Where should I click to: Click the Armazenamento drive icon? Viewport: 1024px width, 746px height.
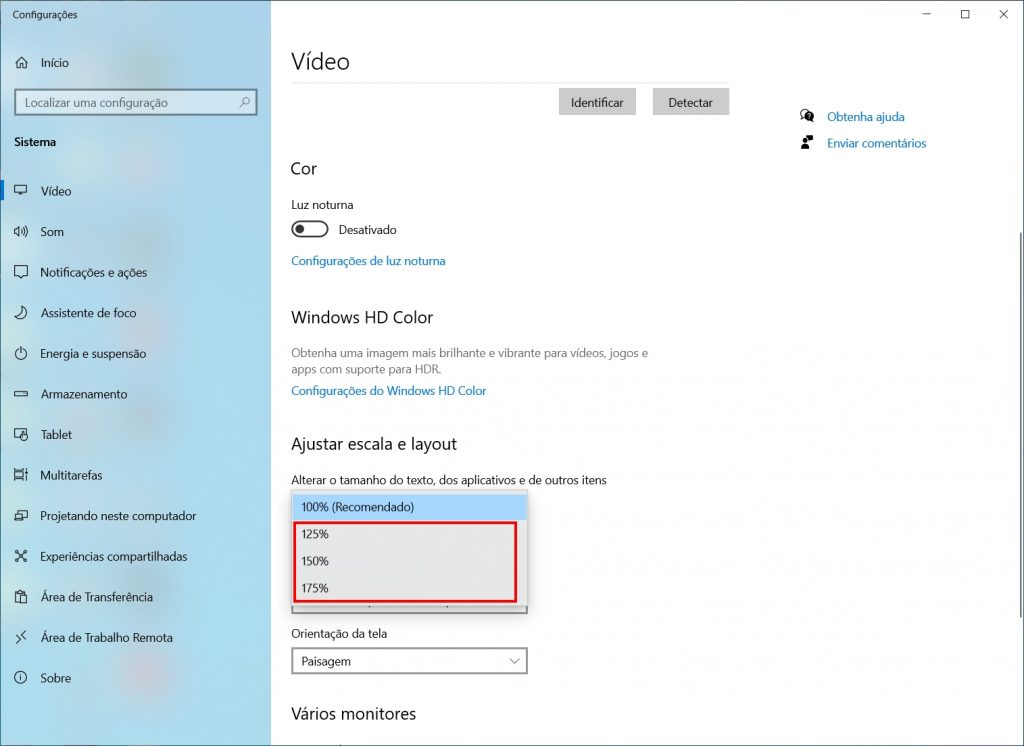[x=21, y=394]
